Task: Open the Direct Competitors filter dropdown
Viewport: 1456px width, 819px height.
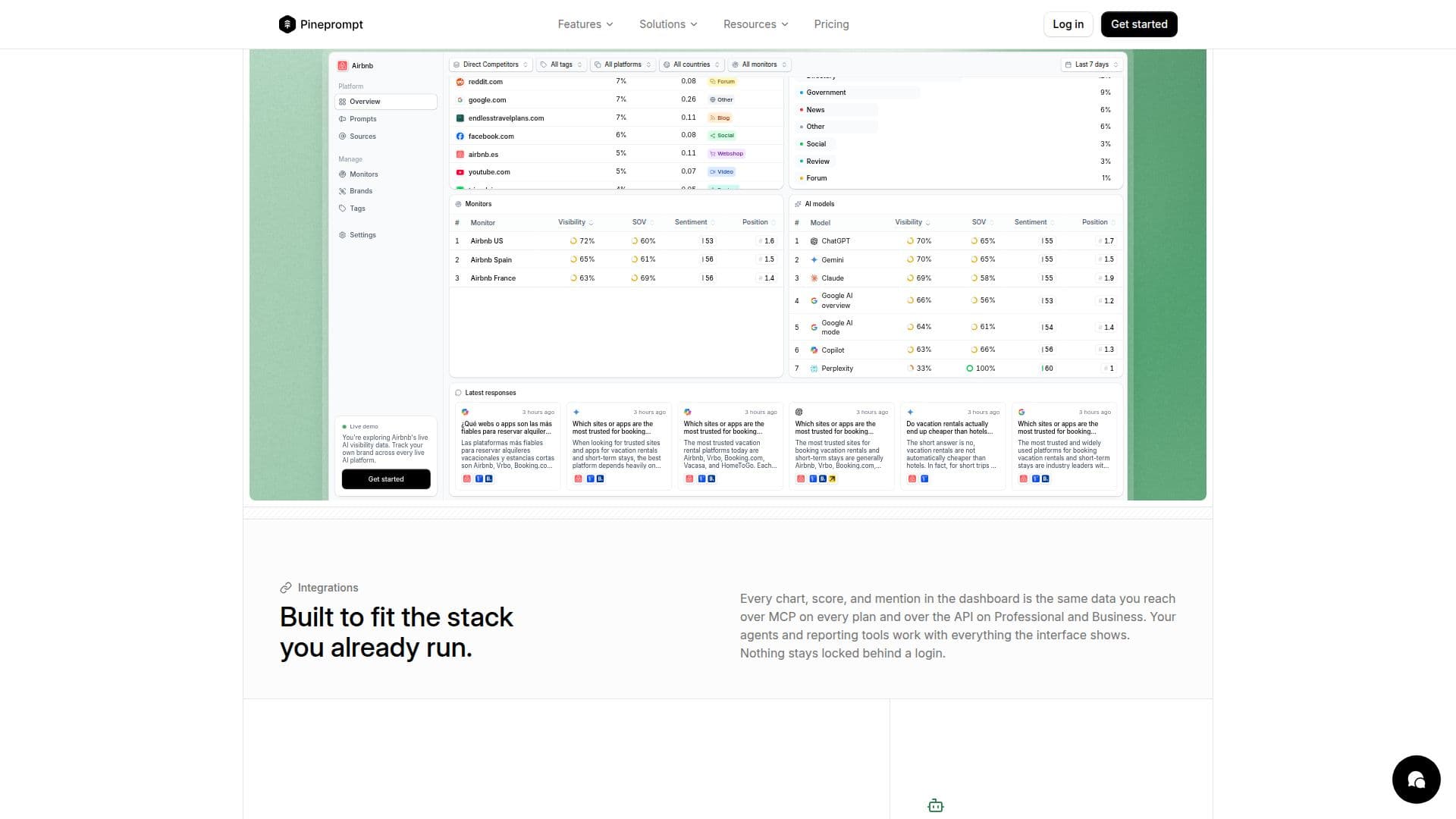Action: click(491, 64)
